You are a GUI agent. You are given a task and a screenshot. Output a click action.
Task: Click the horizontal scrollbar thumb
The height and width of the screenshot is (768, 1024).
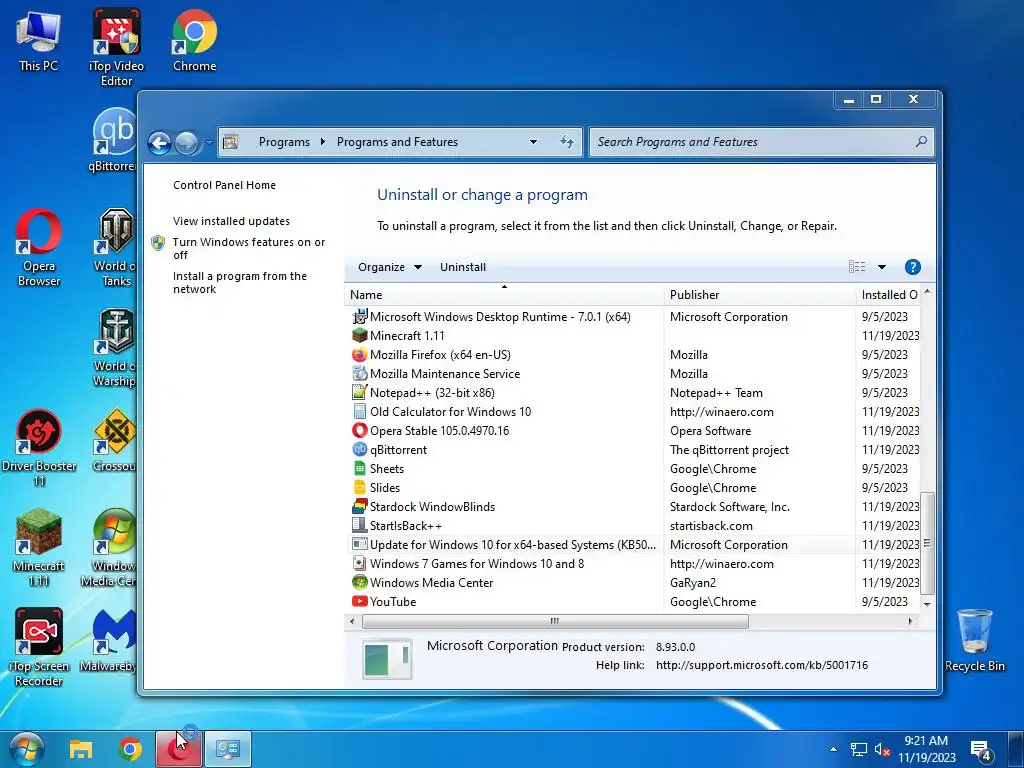[555, 621]
